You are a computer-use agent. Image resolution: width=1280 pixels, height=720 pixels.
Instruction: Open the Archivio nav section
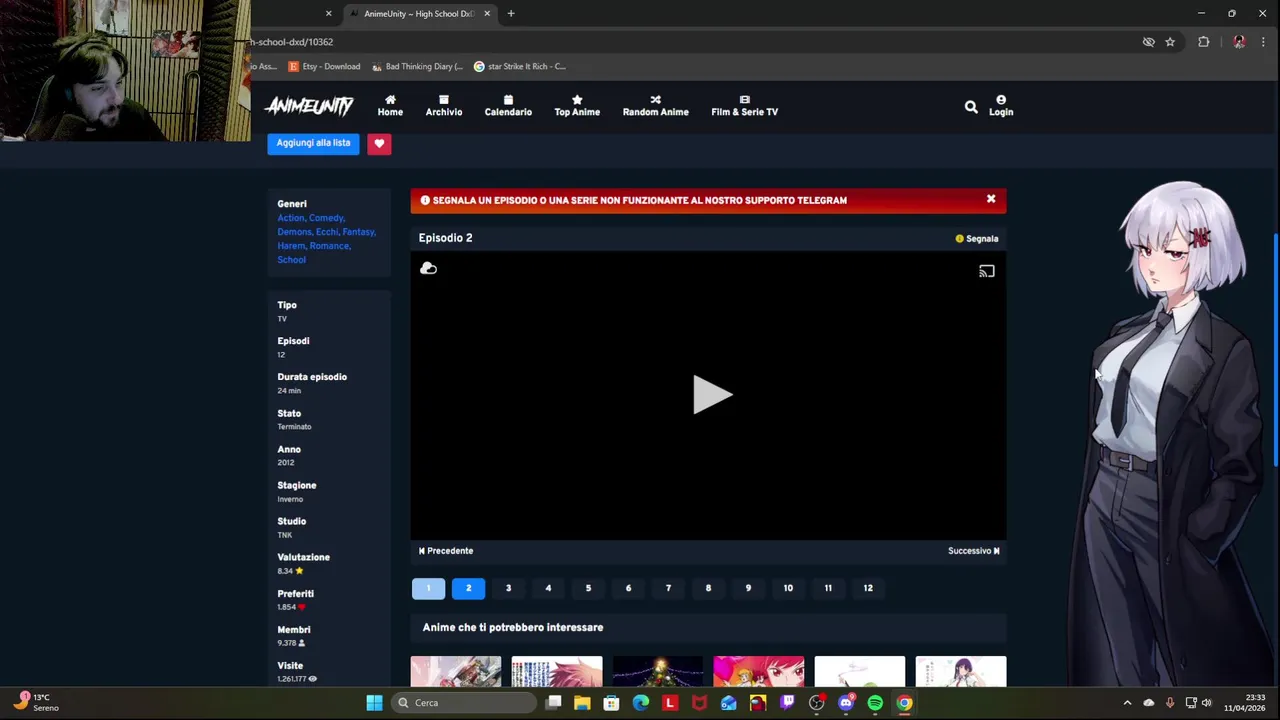[x=444, y=106]
